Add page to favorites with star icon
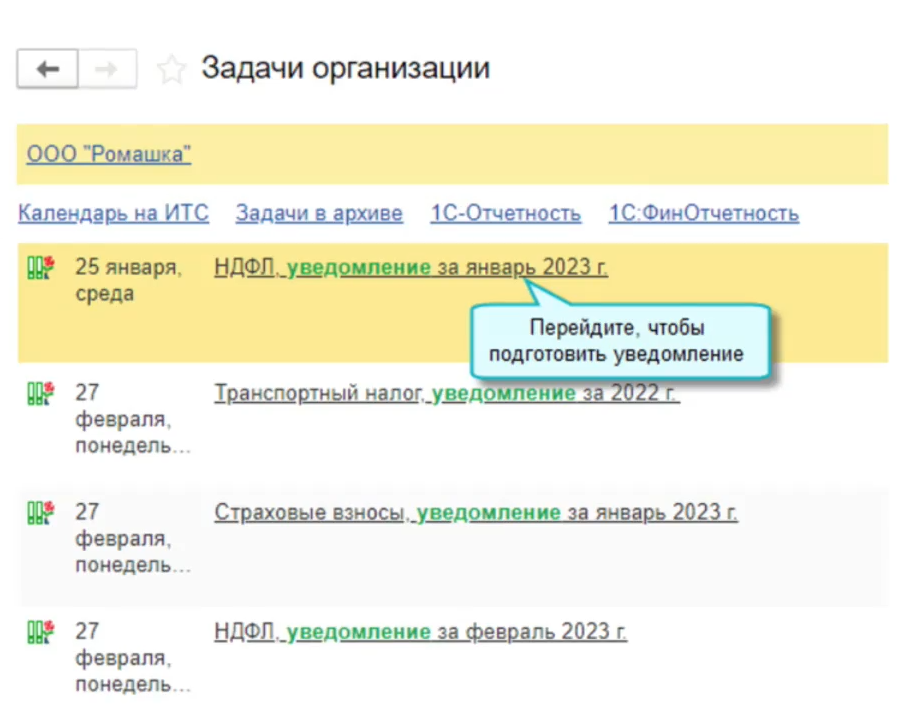This screenshot has width=911, height=725. click(172, 70)
